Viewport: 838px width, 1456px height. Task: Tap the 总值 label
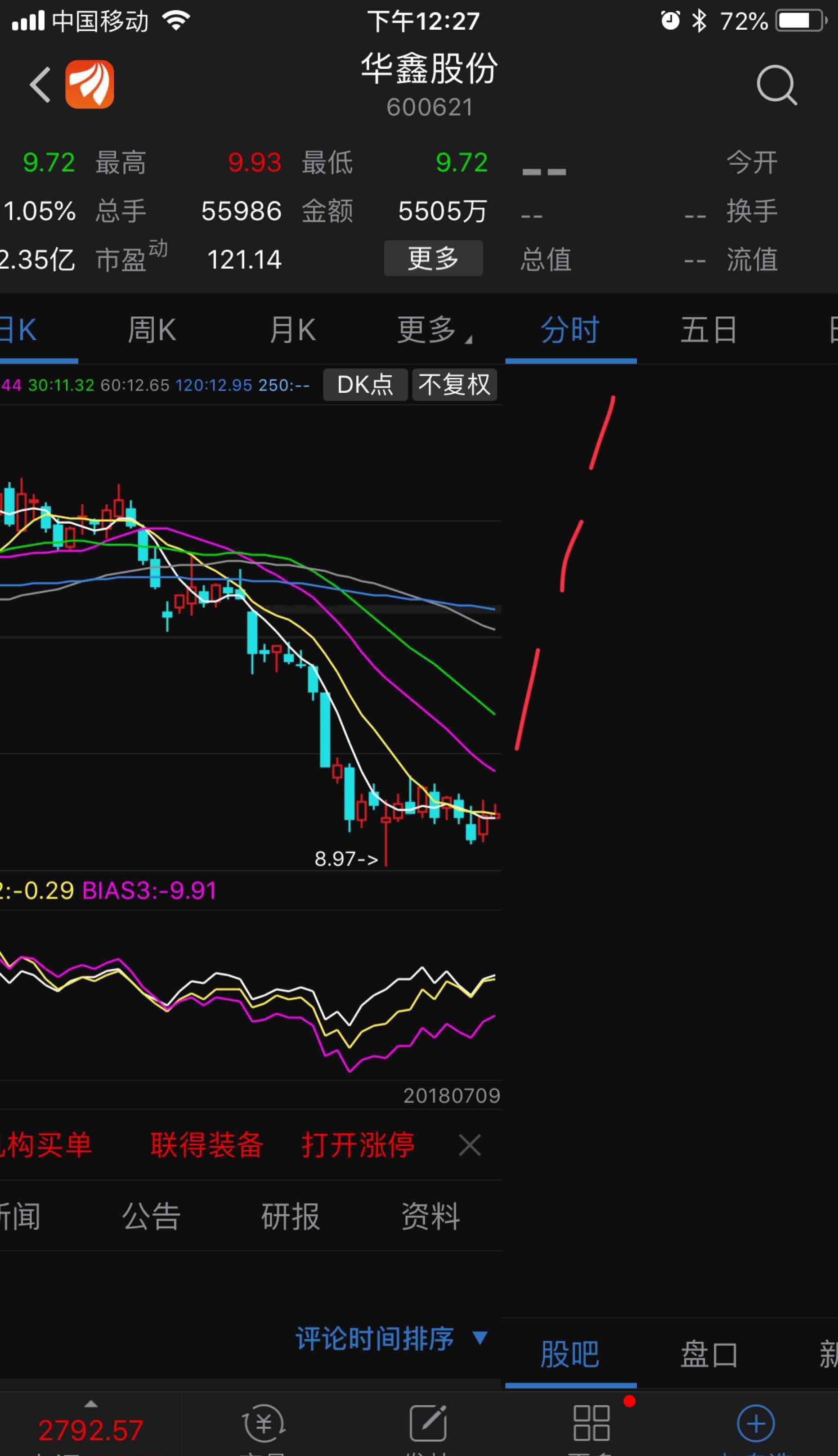point(546,259)
